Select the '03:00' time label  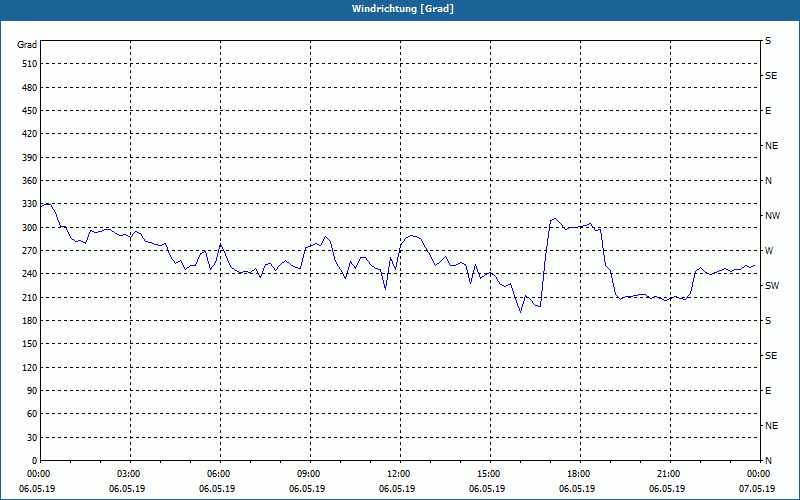tap(128, 474)
